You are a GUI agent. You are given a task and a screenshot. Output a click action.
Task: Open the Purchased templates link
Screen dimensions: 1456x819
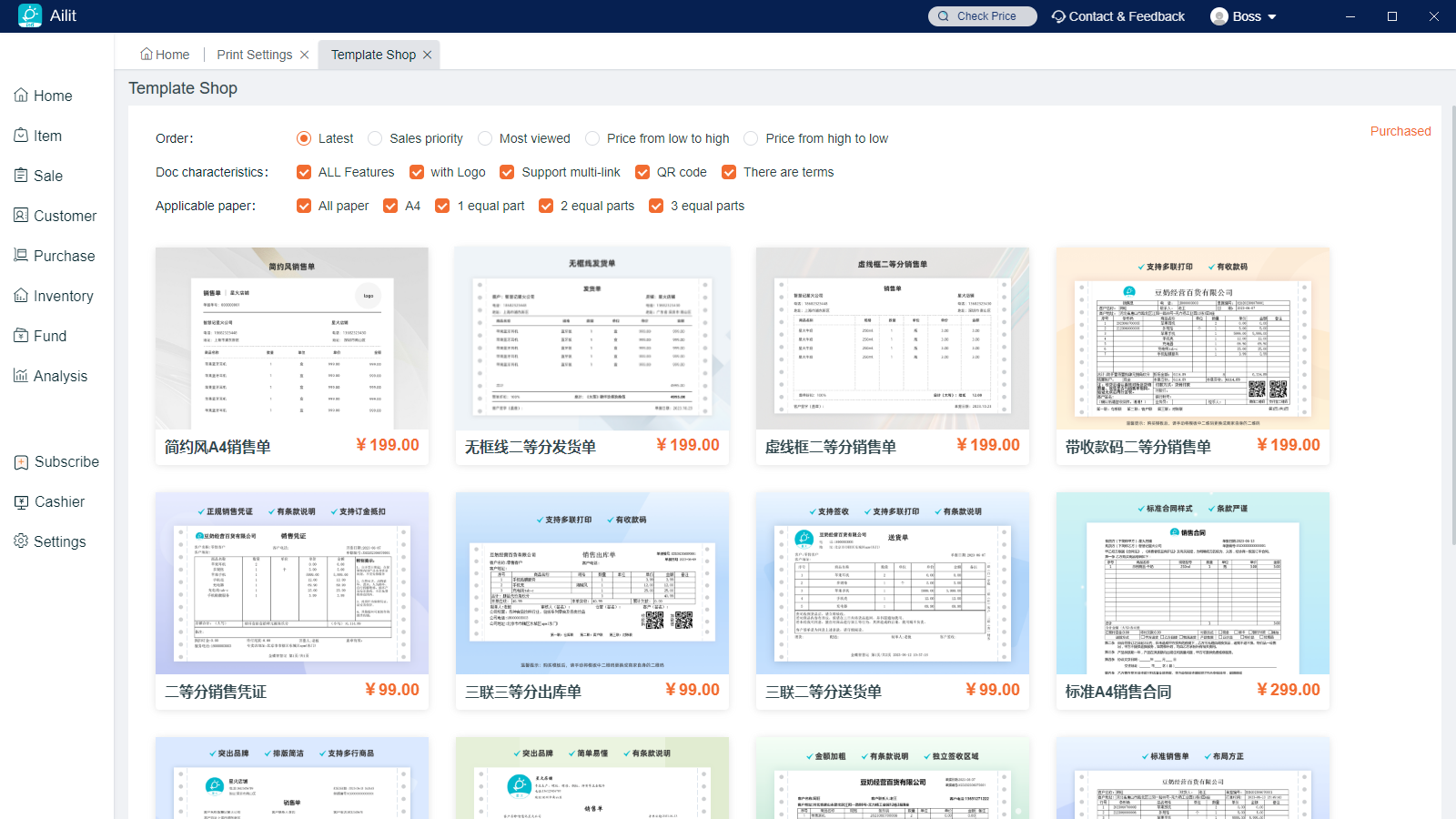pos(1400,131)
